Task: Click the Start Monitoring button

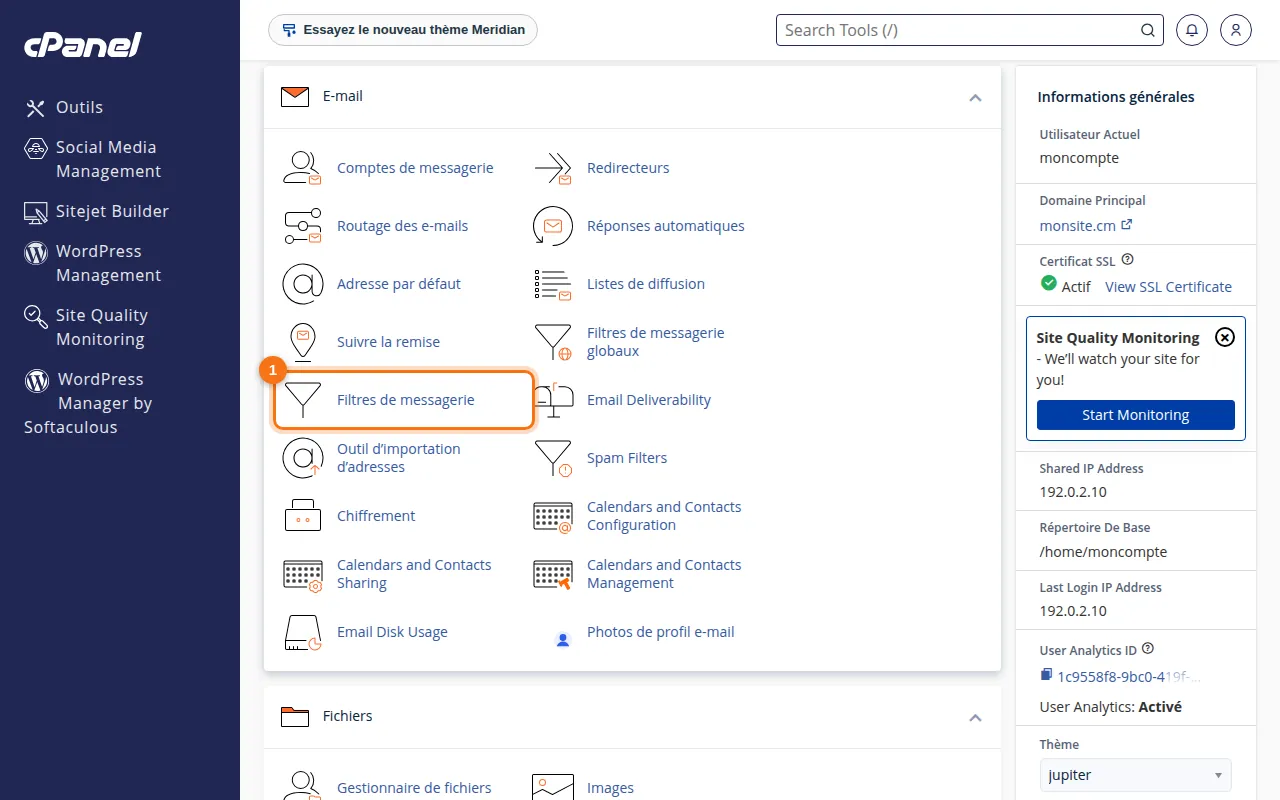Action: coord(1136,415)
